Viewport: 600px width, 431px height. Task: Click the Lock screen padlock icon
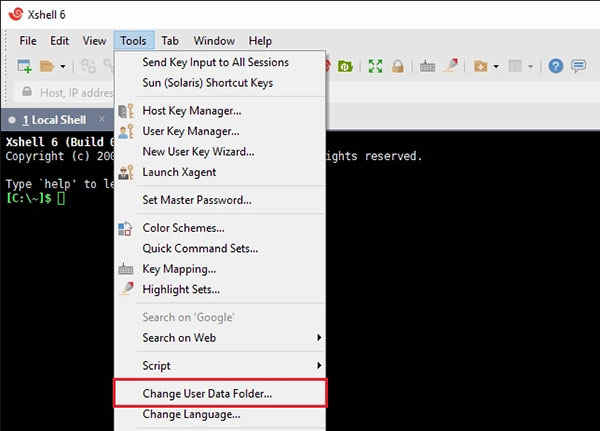pyautogui.click(x=398, y=66)
